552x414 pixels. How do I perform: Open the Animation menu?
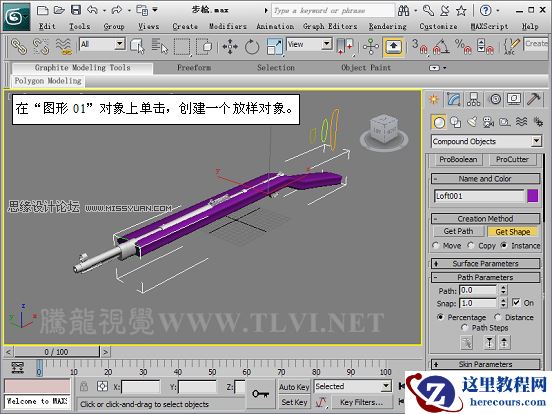click(275, 26)
